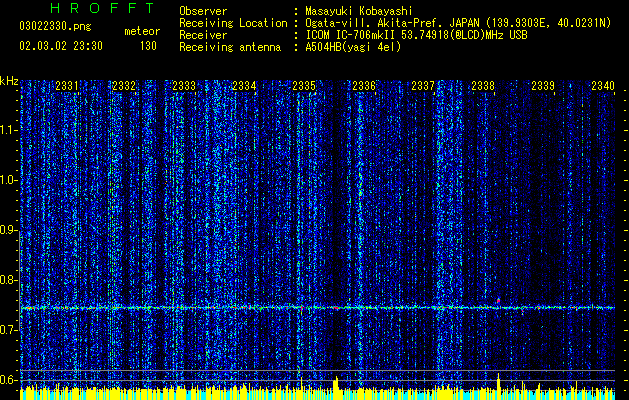Click the 2339 time marker
The image size is (629, 400).
coord(543,85)
